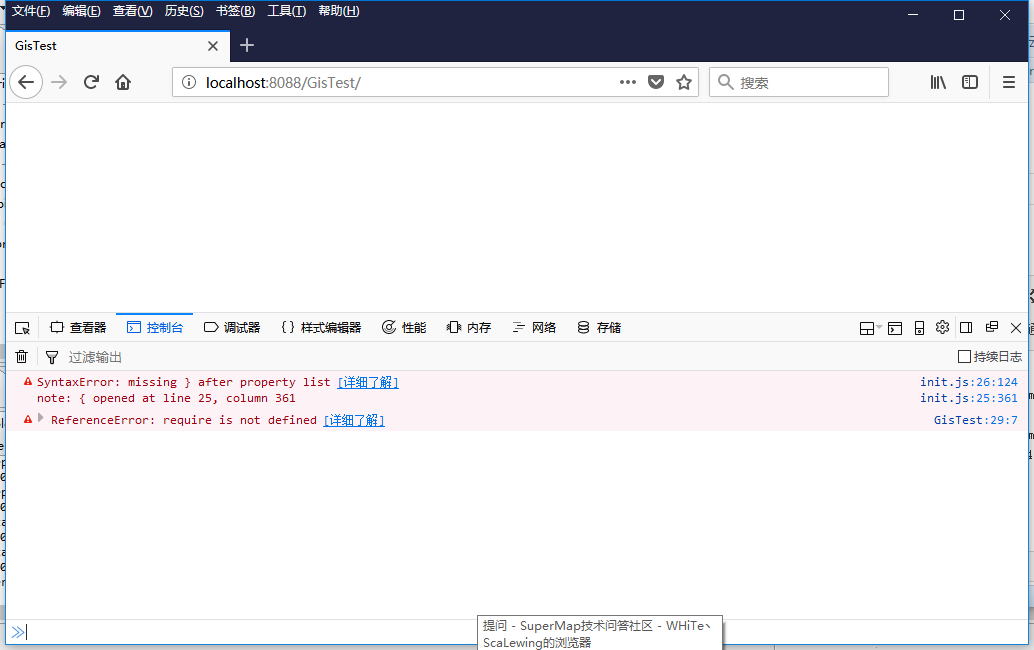
Task: Open the iframe target selector dropdown
Action: pyautogui.click(x=870, y=328)
